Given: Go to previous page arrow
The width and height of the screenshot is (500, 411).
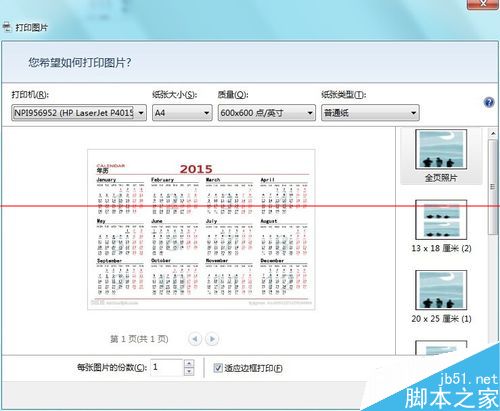Looking at the screenshot, I should pos(195,339).
